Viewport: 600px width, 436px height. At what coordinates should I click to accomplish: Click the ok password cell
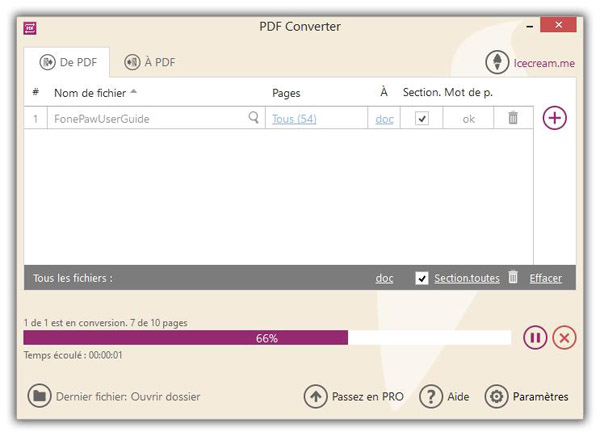tap(468, 118)
